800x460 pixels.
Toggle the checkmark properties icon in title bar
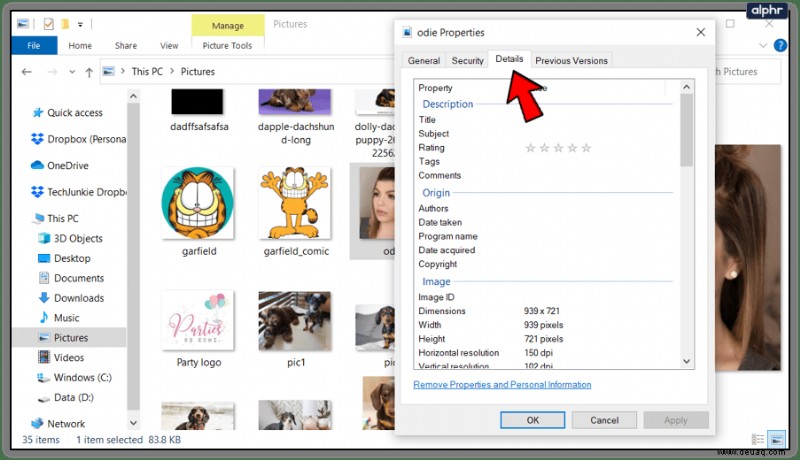coord(48,24)
